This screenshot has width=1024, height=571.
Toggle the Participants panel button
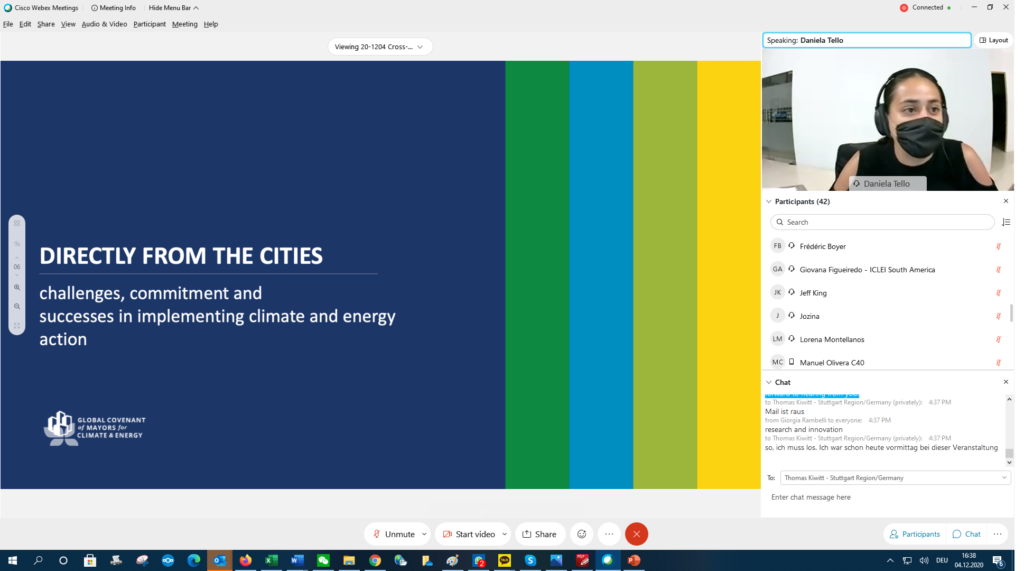pyautogui.click(x=914, y=534)
